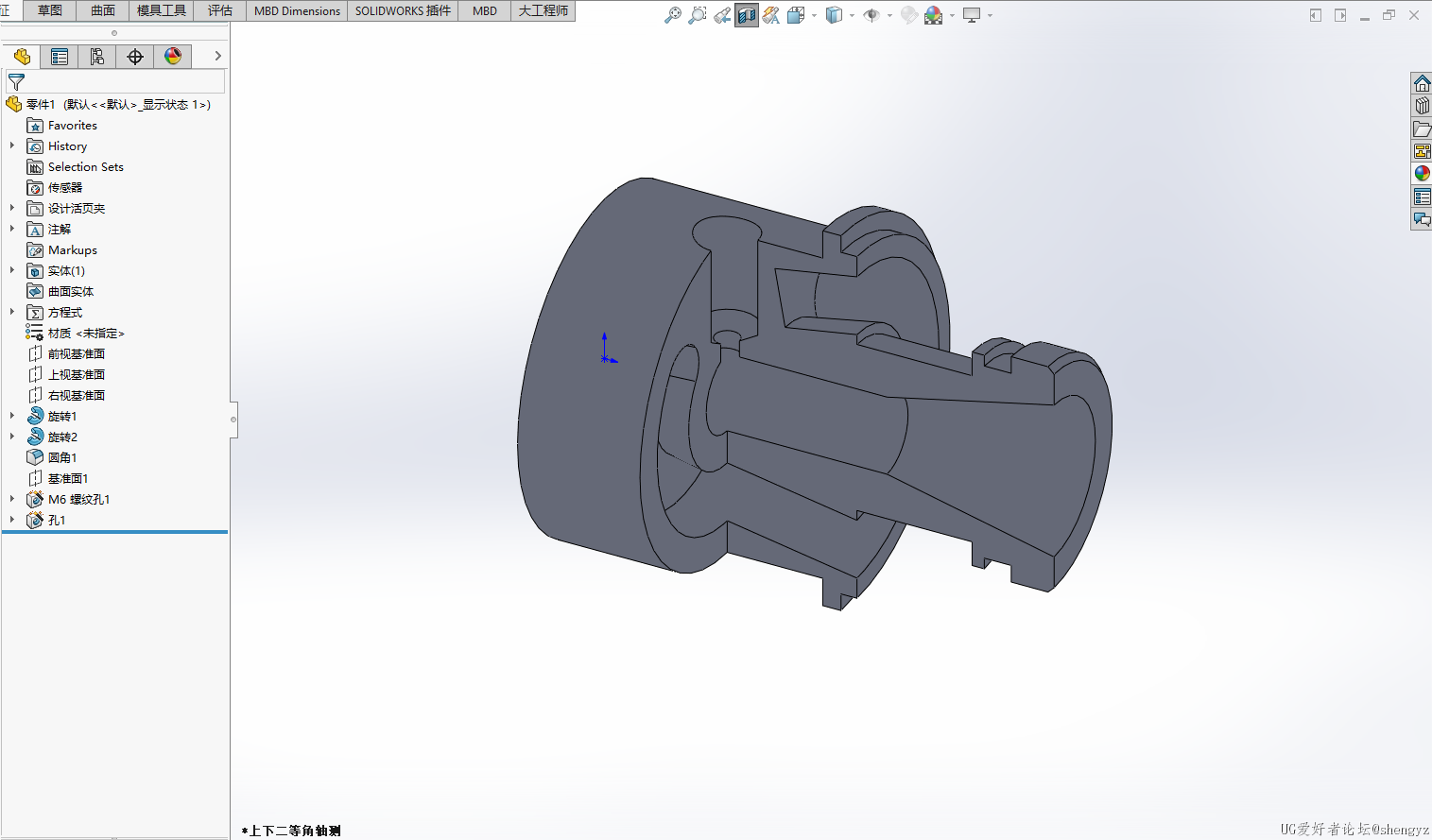Click View Settings monitor icon
The height and width of the screenshot is (840, 1432).
(971, 15)
